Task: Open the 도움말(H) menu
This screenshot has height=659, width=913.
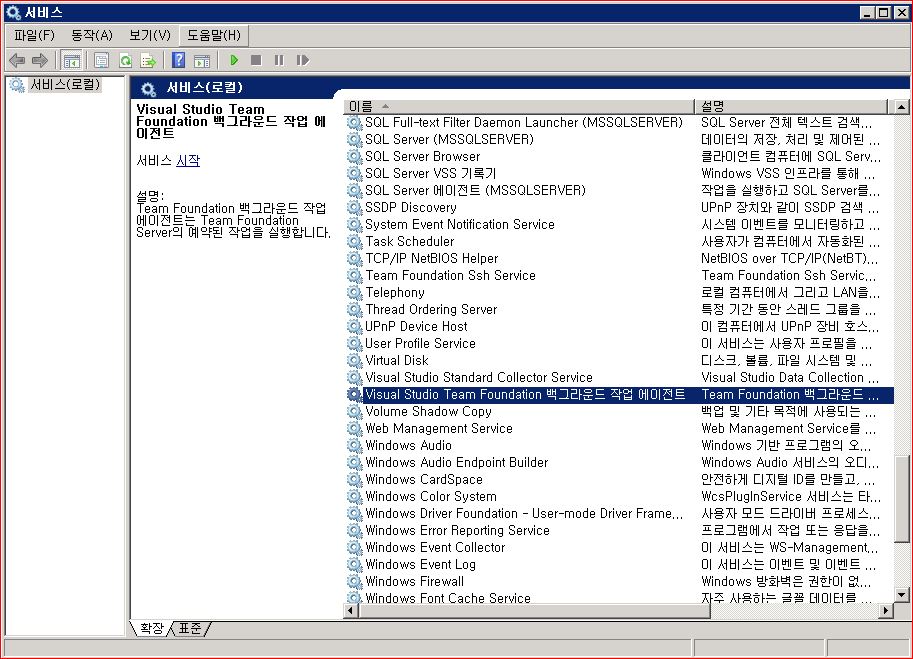Action: coord(214,34)
